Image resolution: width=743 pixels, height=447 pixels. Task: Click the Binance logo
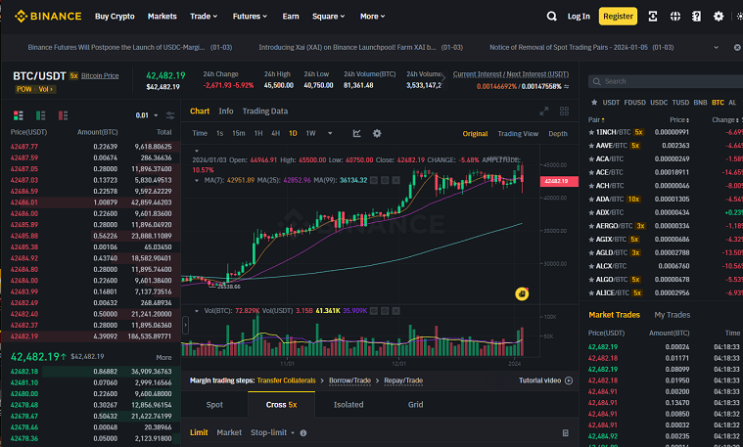(48, 16)
